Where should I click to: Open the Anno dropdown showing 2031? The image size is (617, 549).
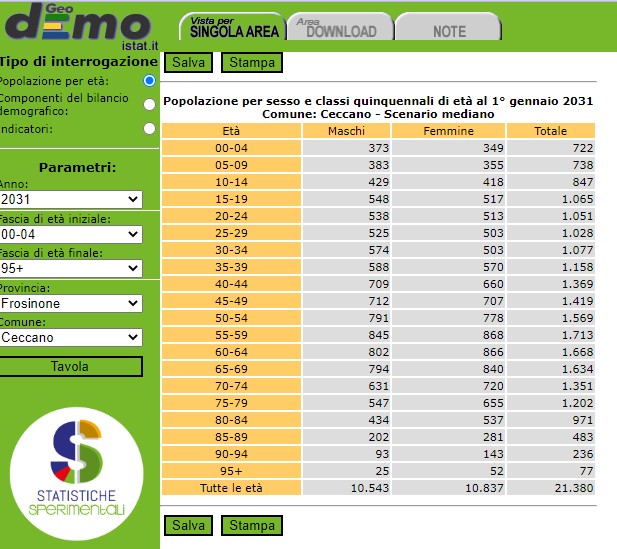point(71,200)
